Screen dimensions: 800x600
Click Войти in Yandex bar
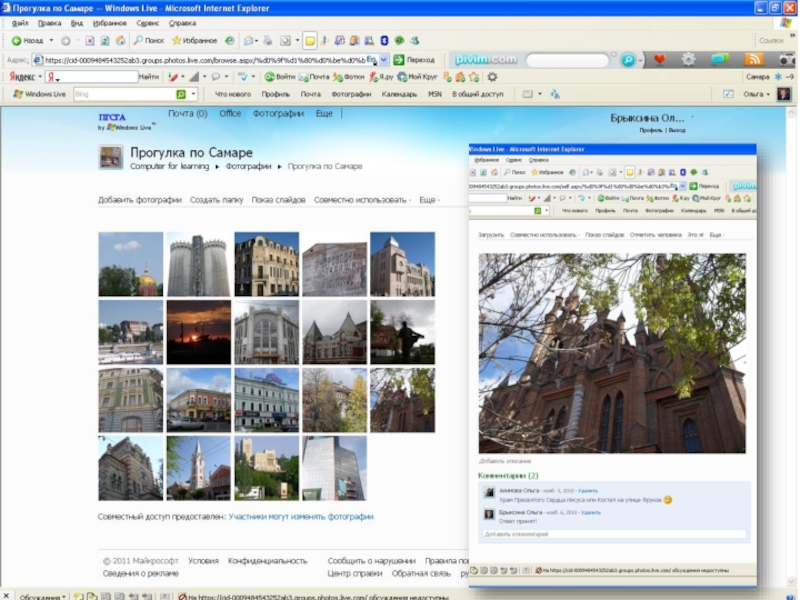(280, 77)
